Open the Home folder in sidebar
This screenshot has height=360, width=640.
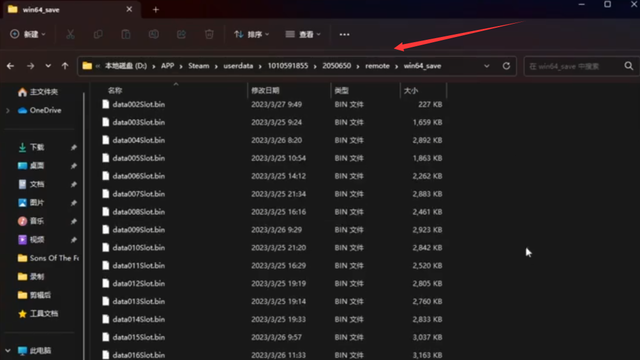pos(38,92)
